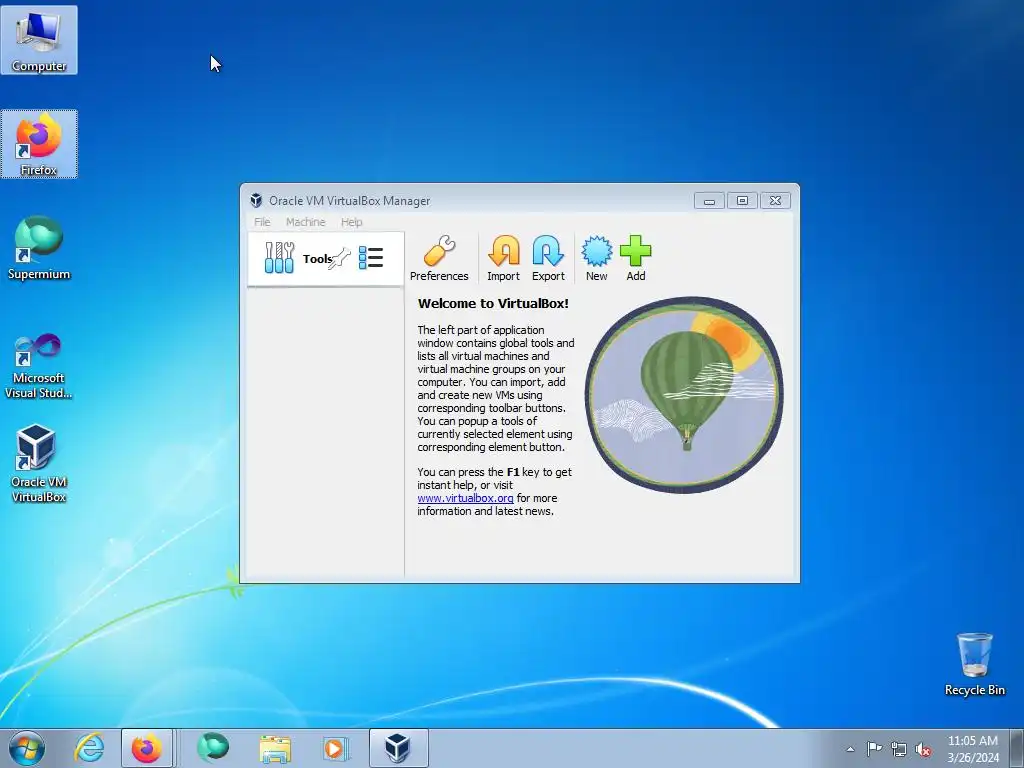Screen dimensions: 1024x768
Task: Show hidden system tray icons
Action: (x=850, y=749)
